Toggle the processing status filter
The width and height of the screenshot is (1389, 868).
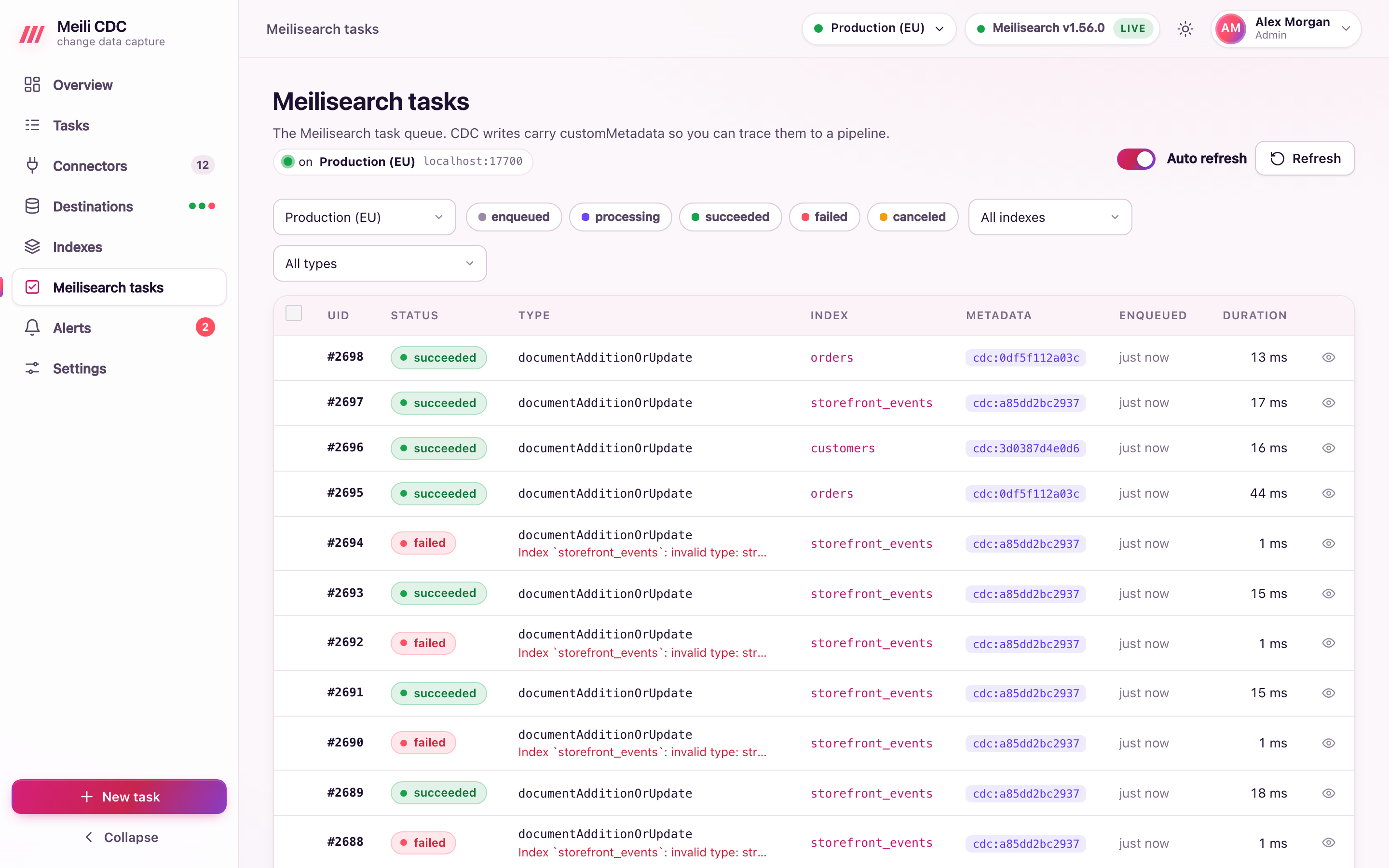(x=620, y=217)
